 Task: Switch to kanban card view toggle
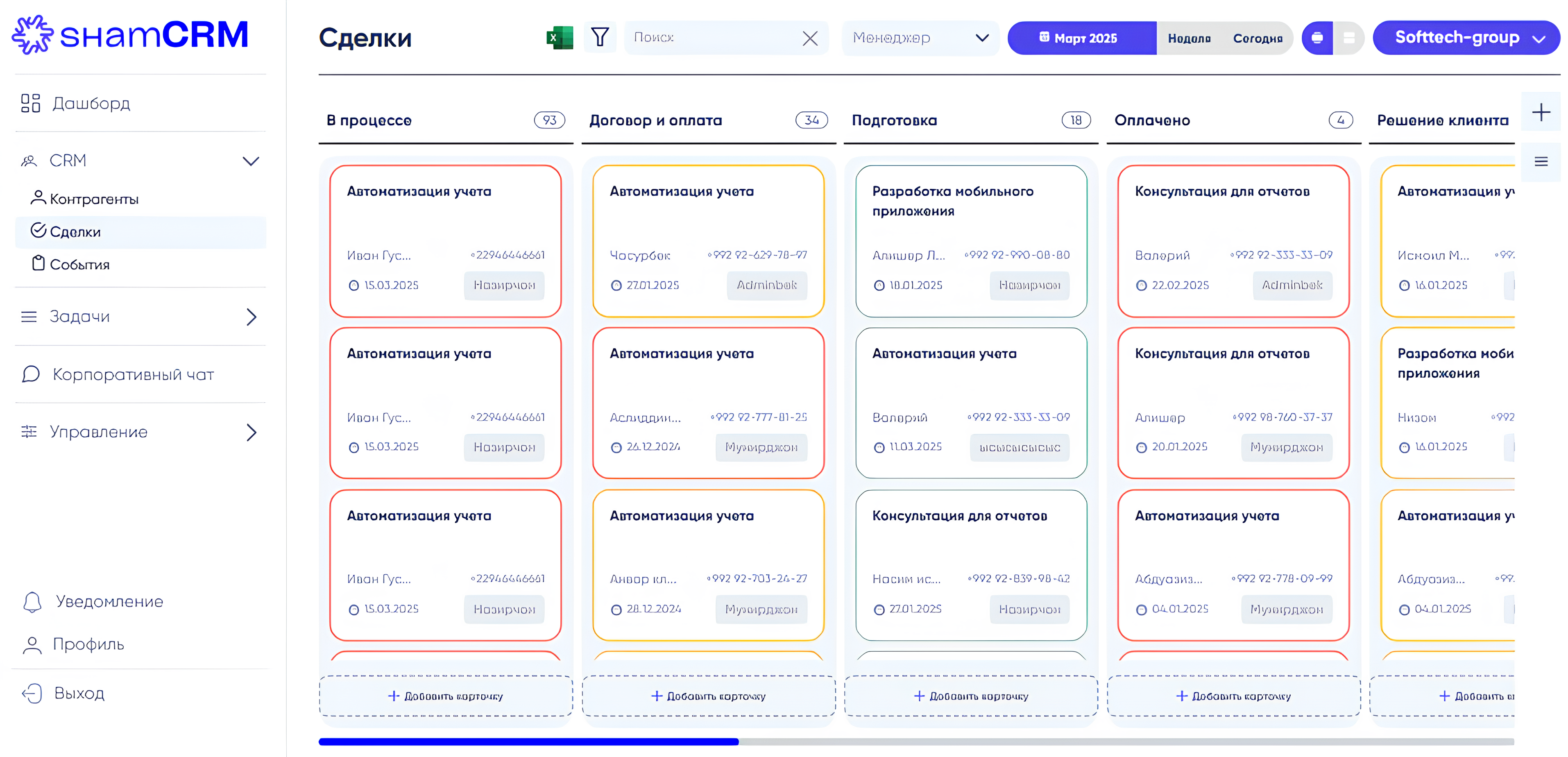pos(1316,39)
